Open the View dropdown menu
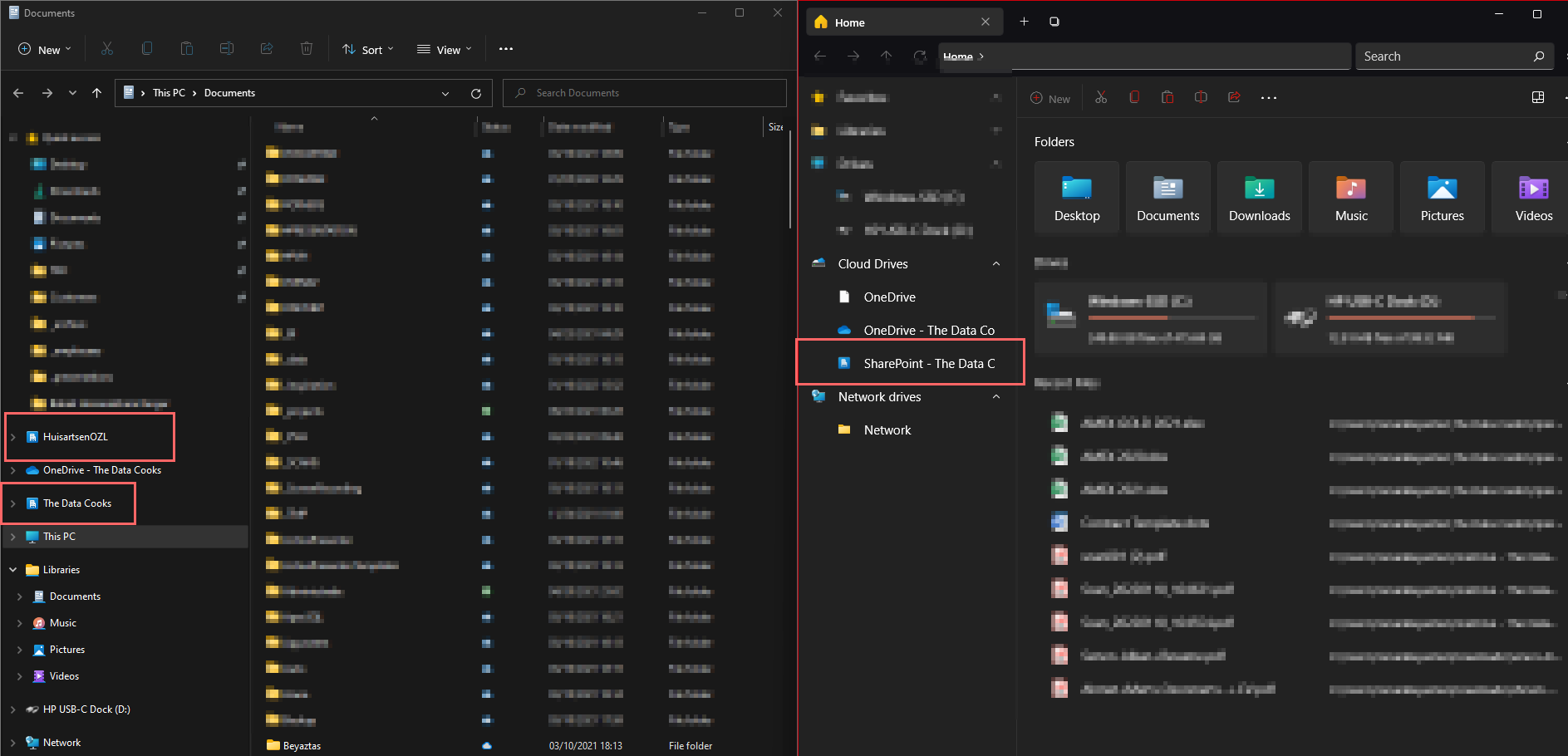 pos(445,49)
